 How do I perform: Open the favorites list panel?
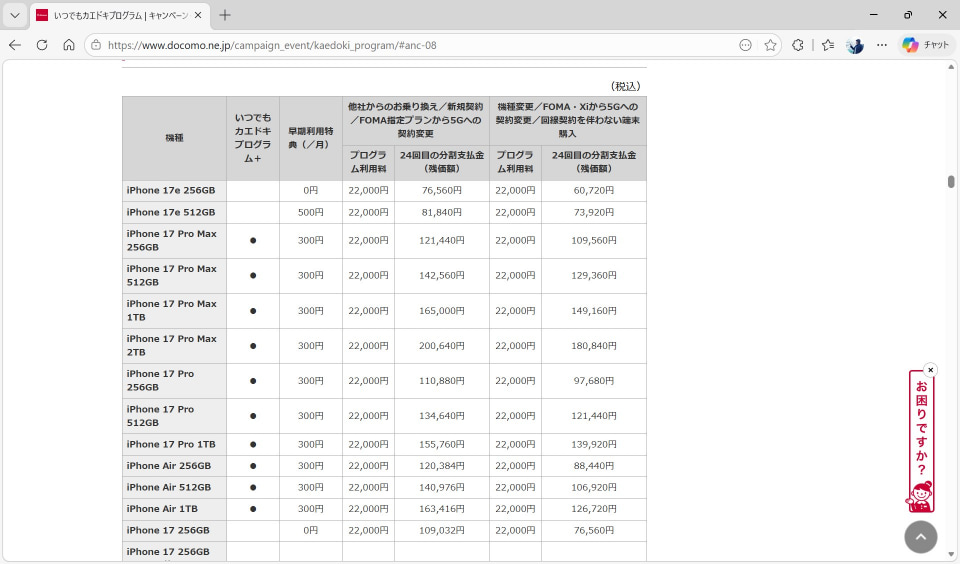(x=828, y=45)
